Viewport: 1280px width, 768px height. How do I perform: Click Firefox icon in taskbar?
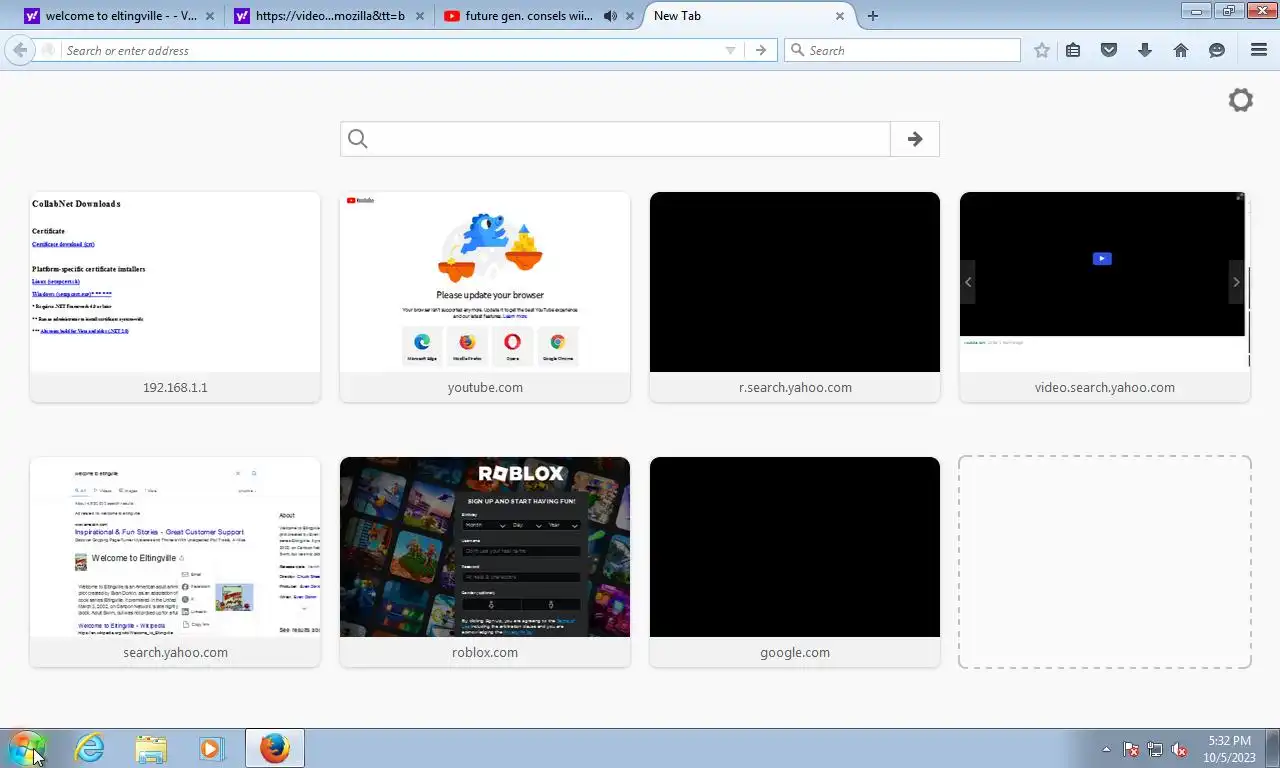coord(274,748)
